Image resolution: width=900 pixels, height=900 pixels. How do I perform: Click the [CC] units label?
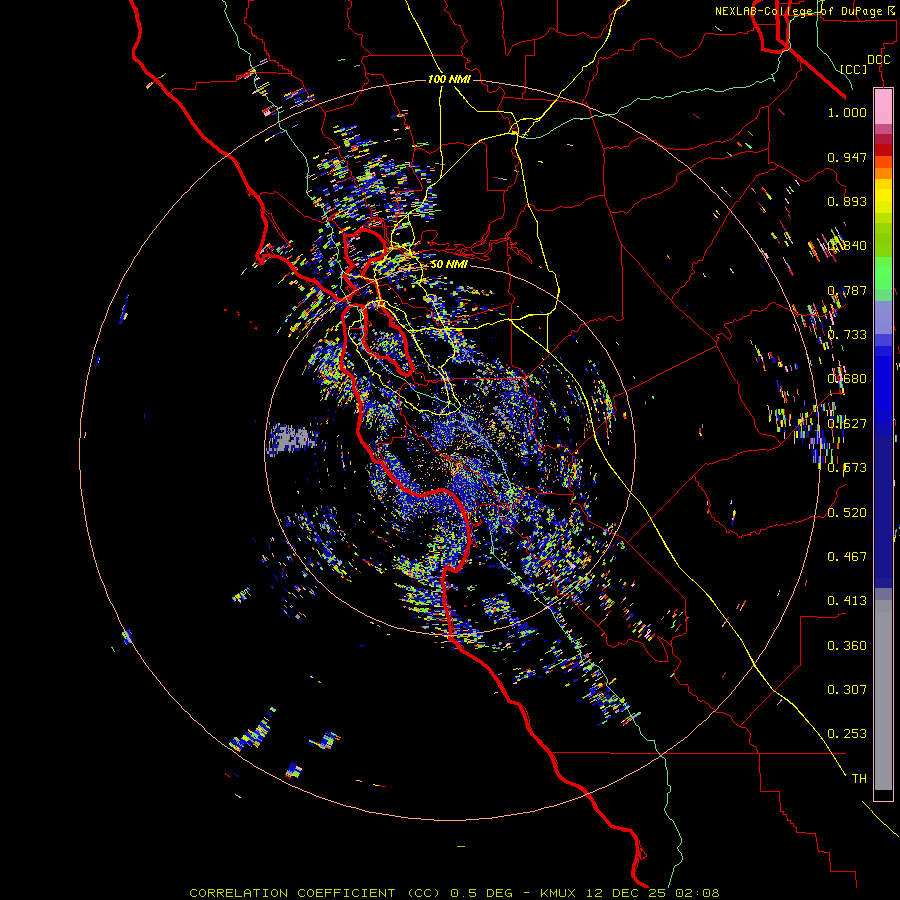pos(854,69)
